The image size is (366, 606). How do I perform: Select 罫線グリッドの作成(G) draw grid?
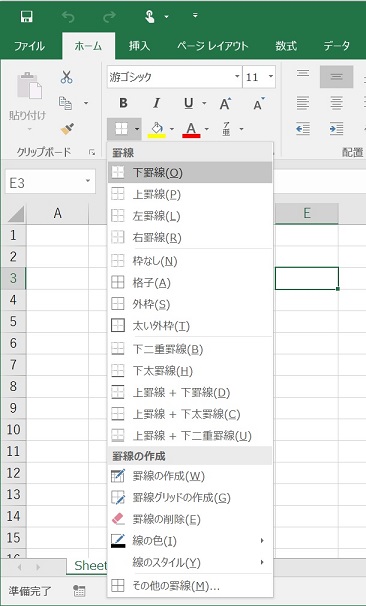(190, 497)
